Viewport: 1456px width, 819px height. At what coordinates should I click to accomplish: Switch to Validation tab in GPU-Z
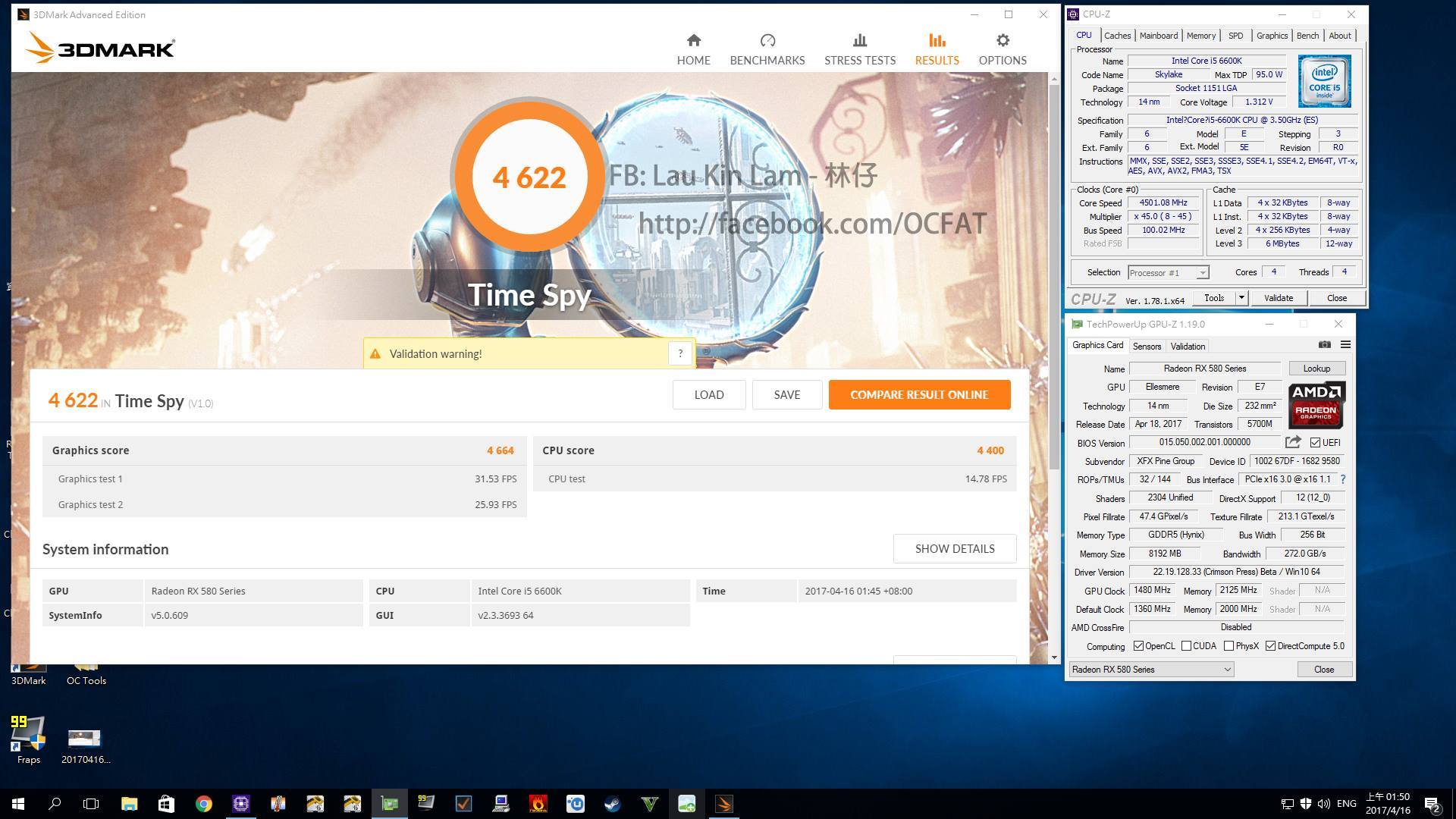coord(1188,346)
